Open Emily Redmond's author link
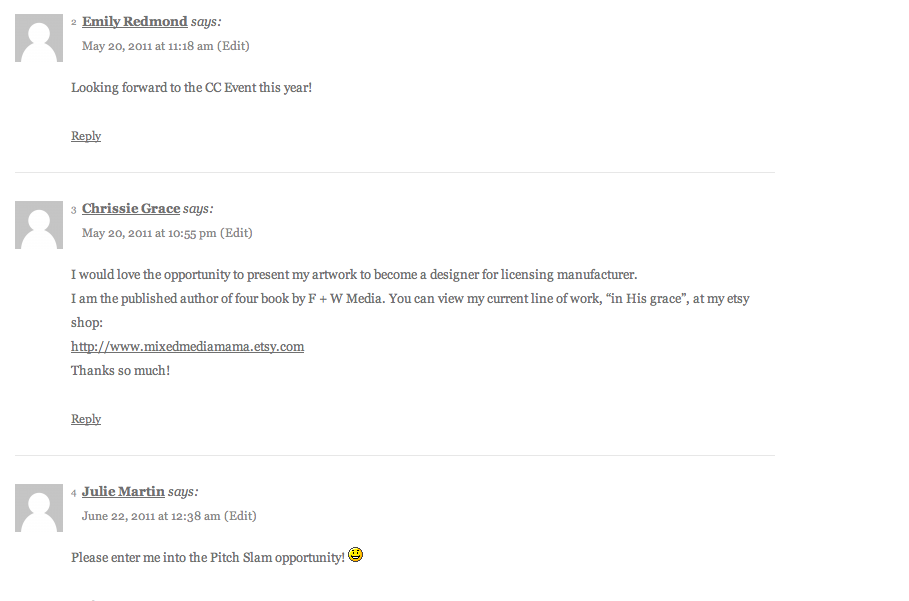Viewport: 909px width, 601px height. (x=134, y=21)
